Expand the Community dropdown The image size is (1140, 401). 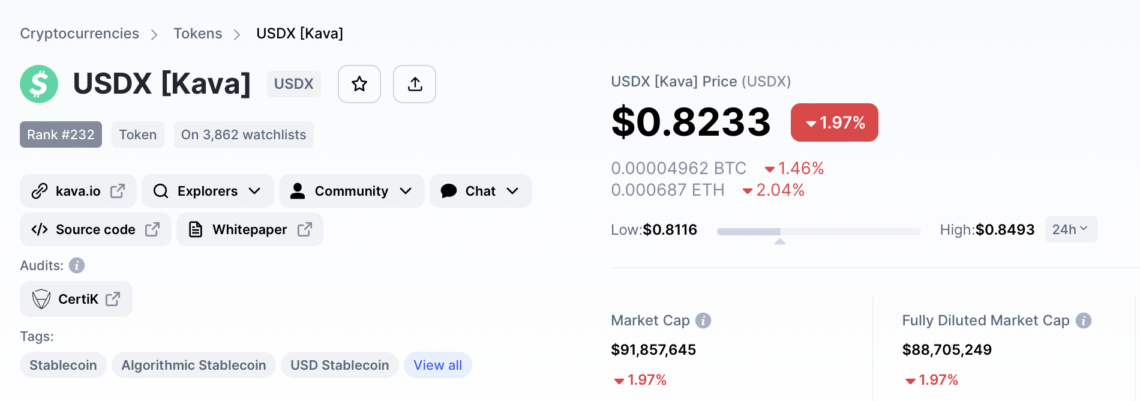[x=352, y=191]
